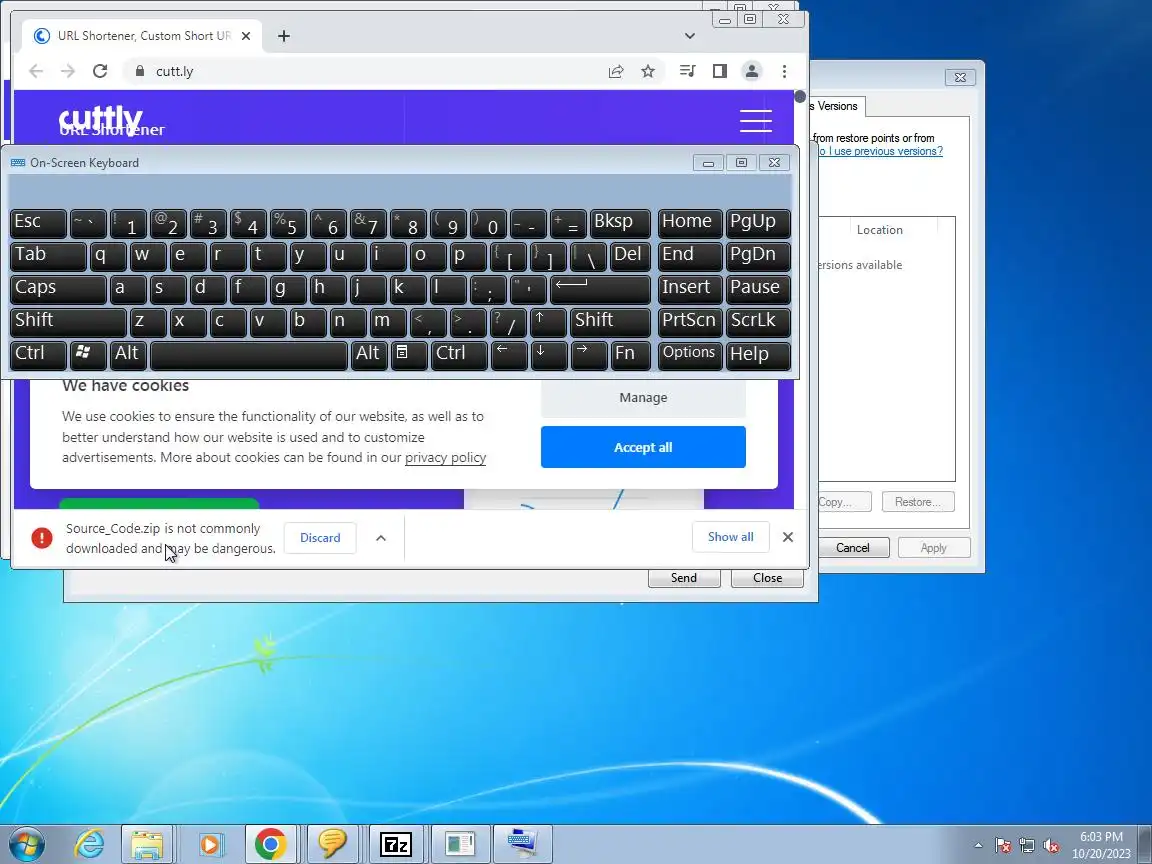Tap the Enter key on On-Screen Keyboard
This screenshot has height=864, width=1152.
[x=600, y=289]
